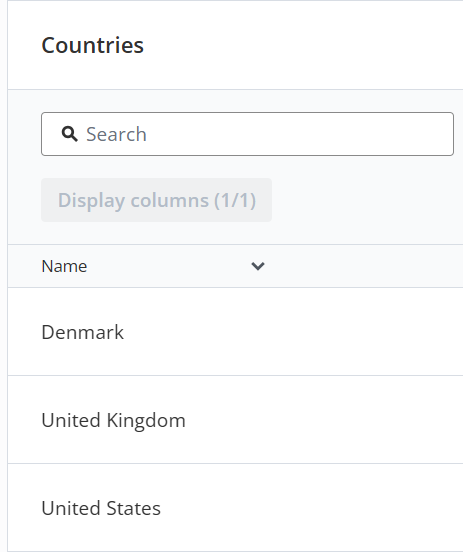Click the United Kingdom text label
This screenshot has height=552, width=463.
pos(113,421)
